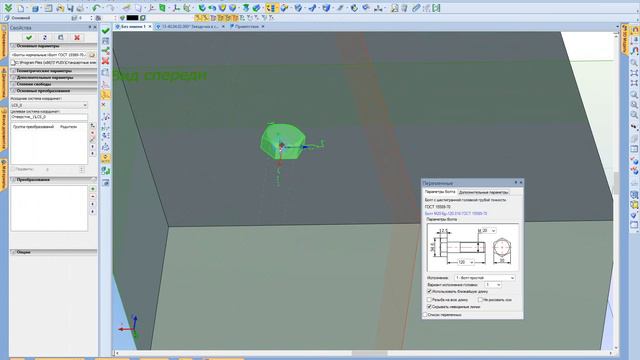This screenshot has height=360, width=640.
Task: Expand 'Степени свободы' section
Action: (54, 84)
